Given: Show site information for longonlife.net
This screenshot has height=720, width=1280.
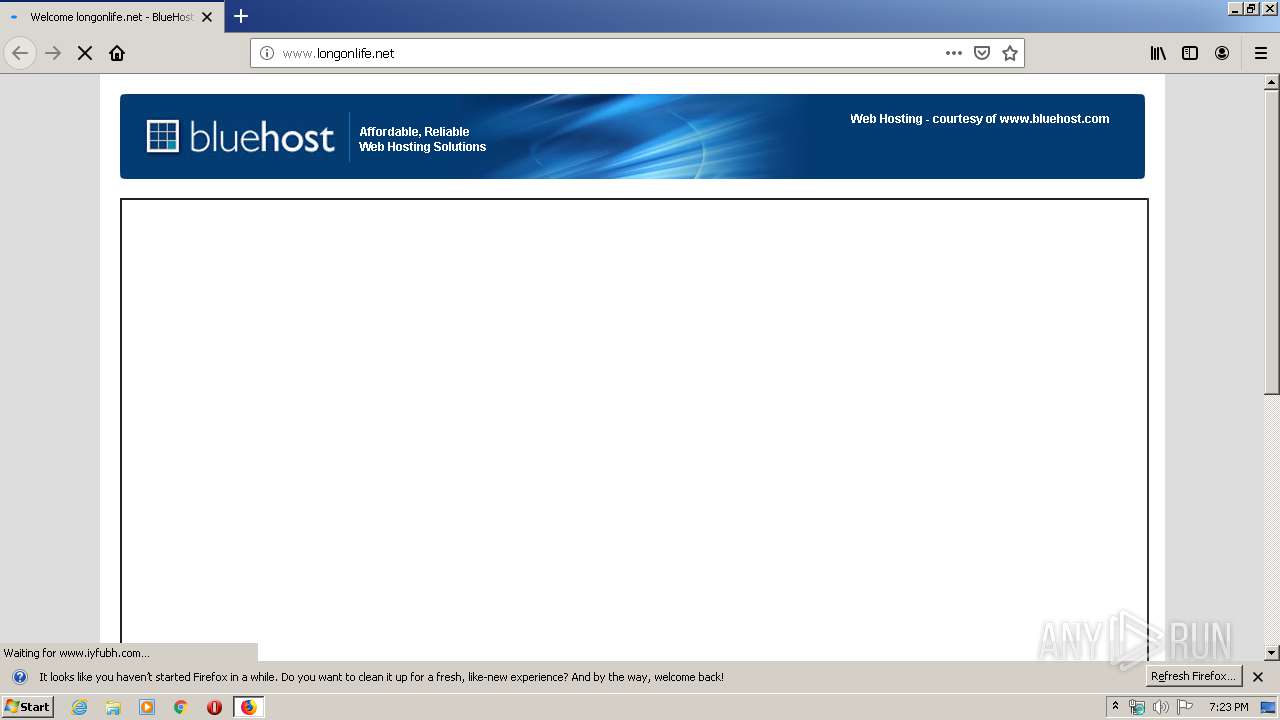Looking at the screenshot, I should 266,53.
